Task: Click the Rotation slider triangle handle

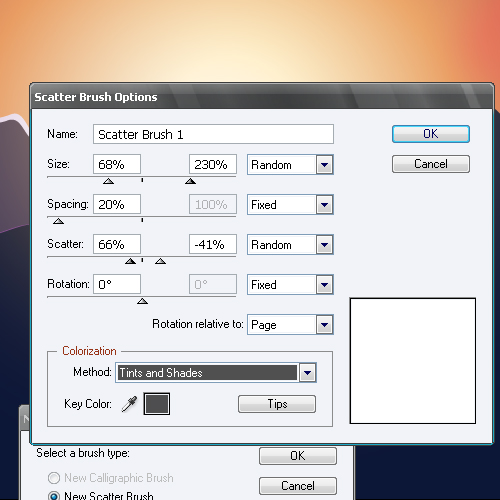Action: [x=142, y=301]
